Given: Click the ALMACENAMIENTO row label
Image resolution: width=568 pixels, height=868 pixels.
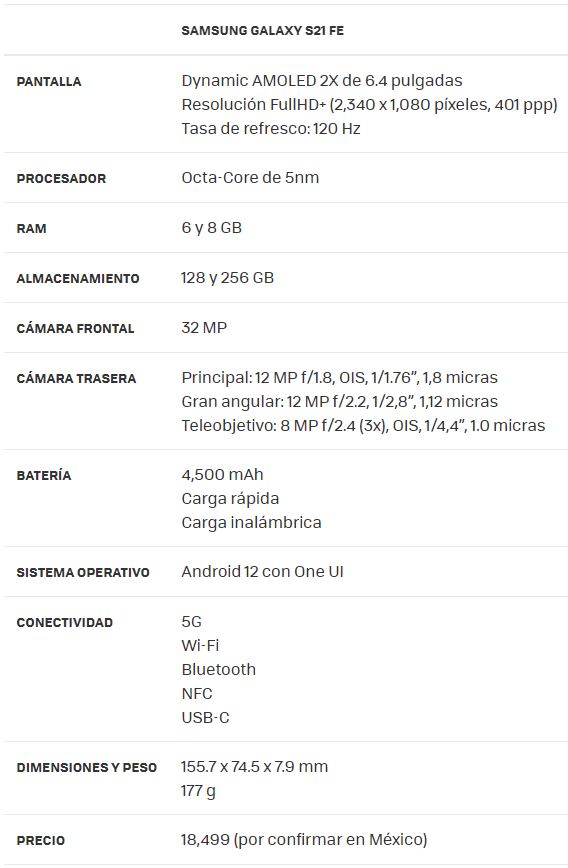Looking at the screenshot, I should [78, 278].
